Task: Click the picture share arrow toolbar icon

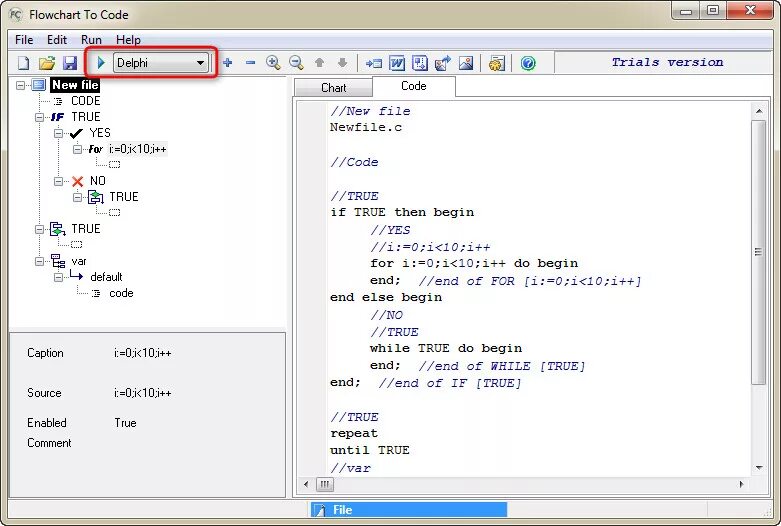Action: coord(443,63)
